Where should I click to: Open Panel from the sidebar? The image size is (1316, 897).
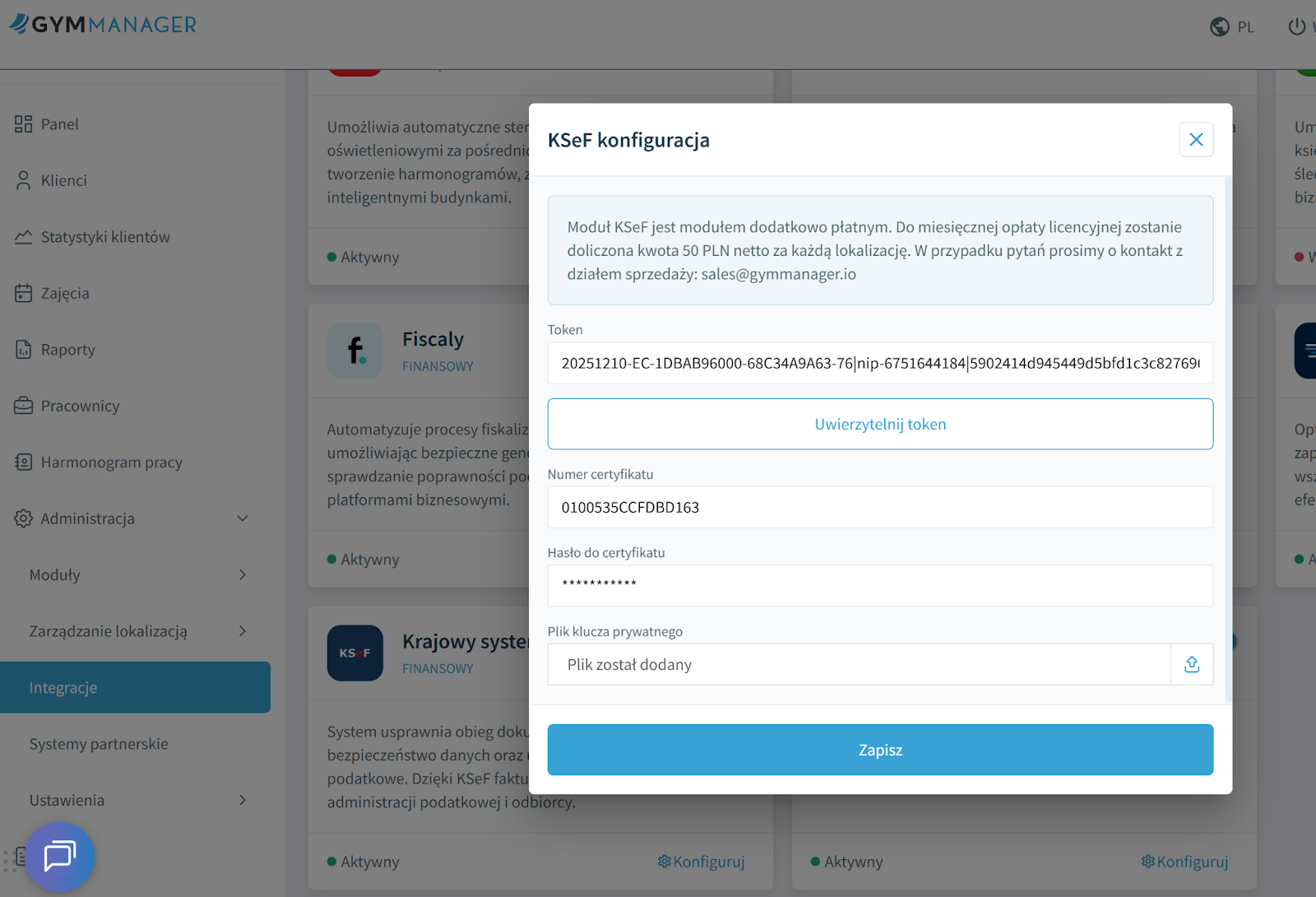pos(60,124)
